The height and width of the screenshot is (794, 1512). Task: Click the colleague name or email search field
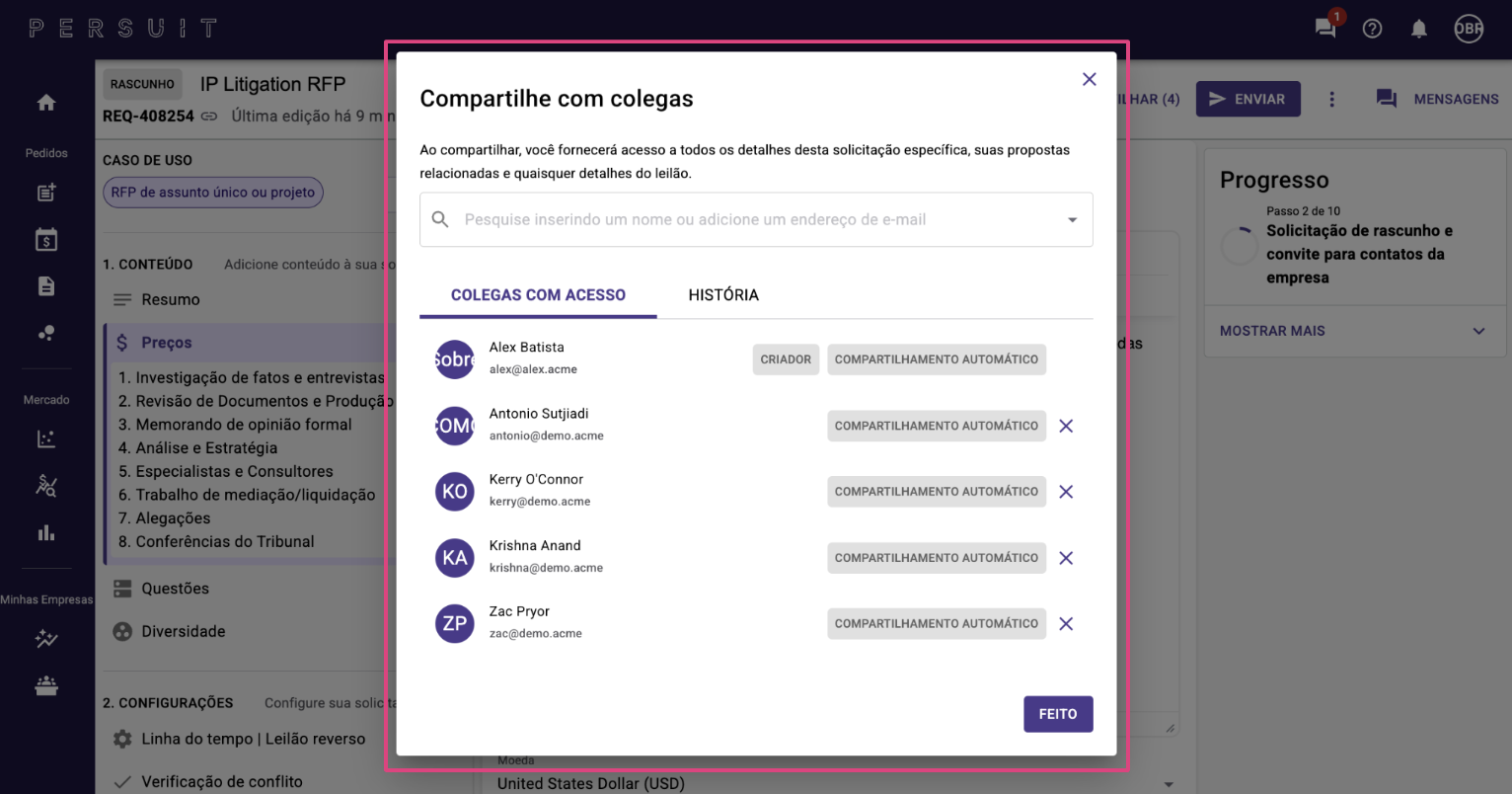tap(756, 219)
